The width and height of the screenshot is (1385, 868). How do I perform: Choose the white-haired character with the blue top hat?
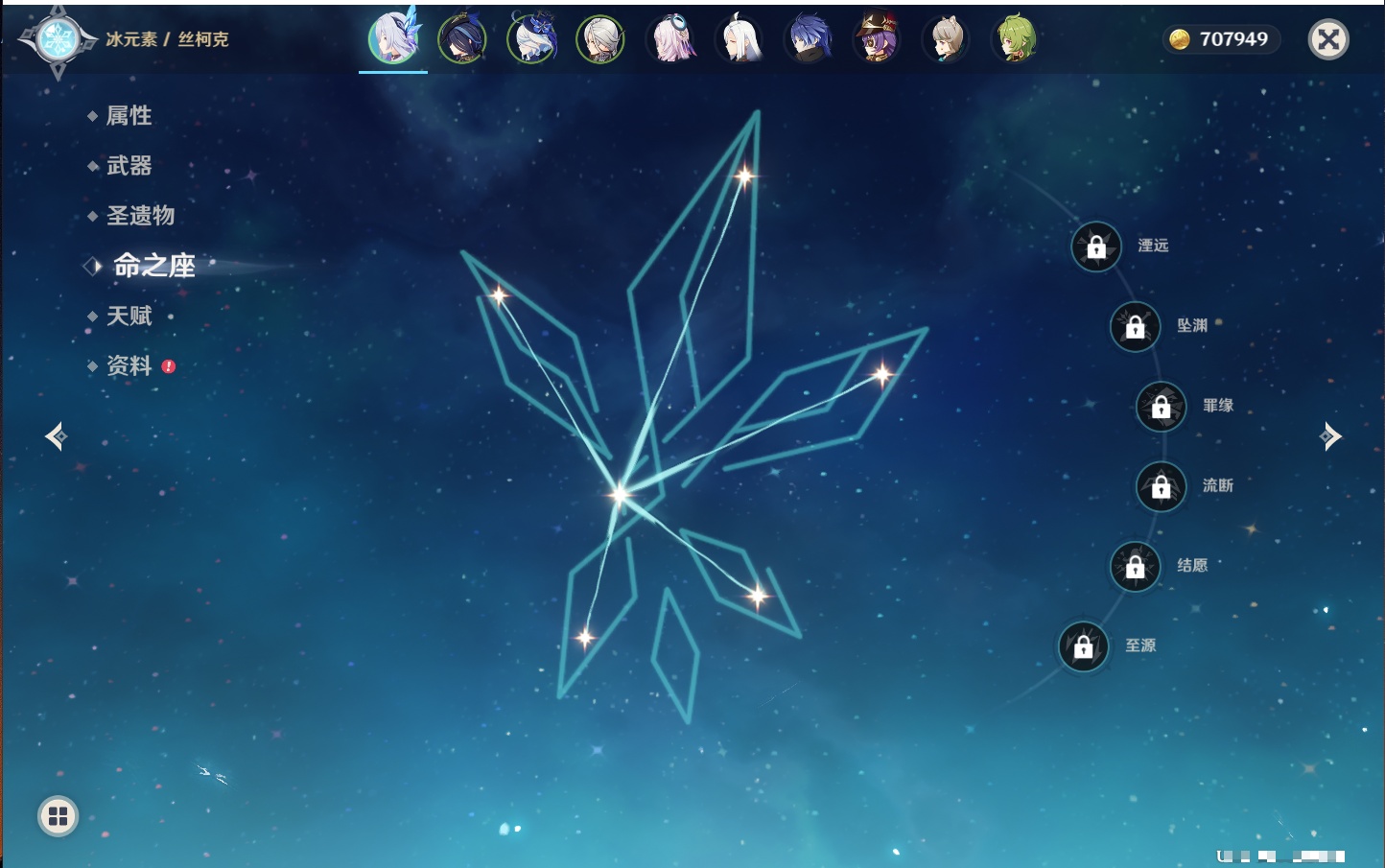[x=531, y=39]
